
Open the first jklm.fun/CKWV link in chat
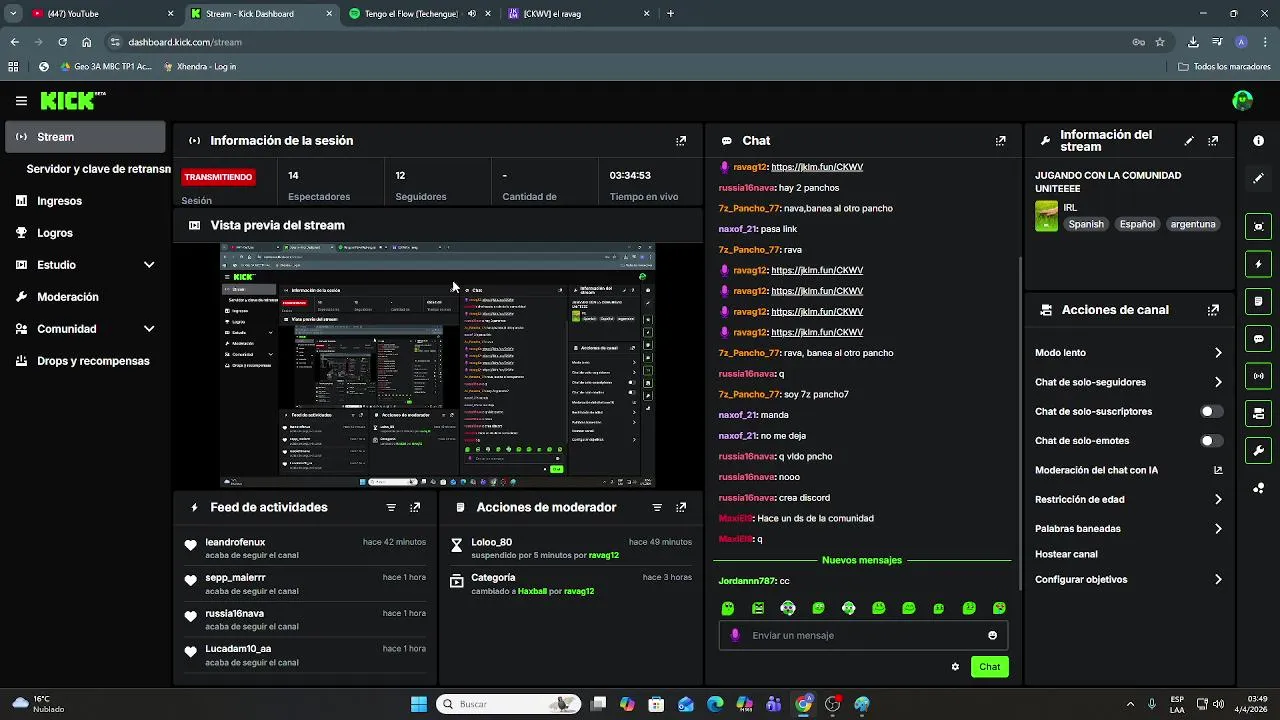point(817,167)
